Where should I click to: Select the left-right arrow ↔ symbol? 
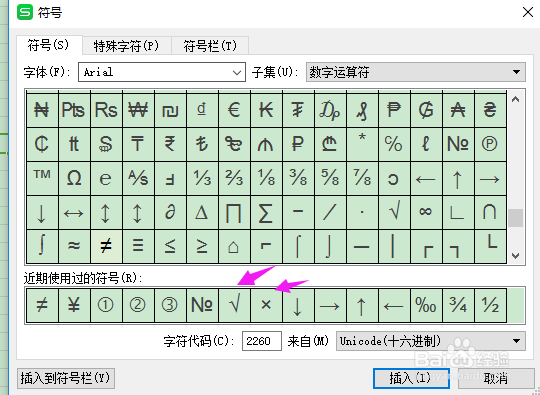pos(74,212)
